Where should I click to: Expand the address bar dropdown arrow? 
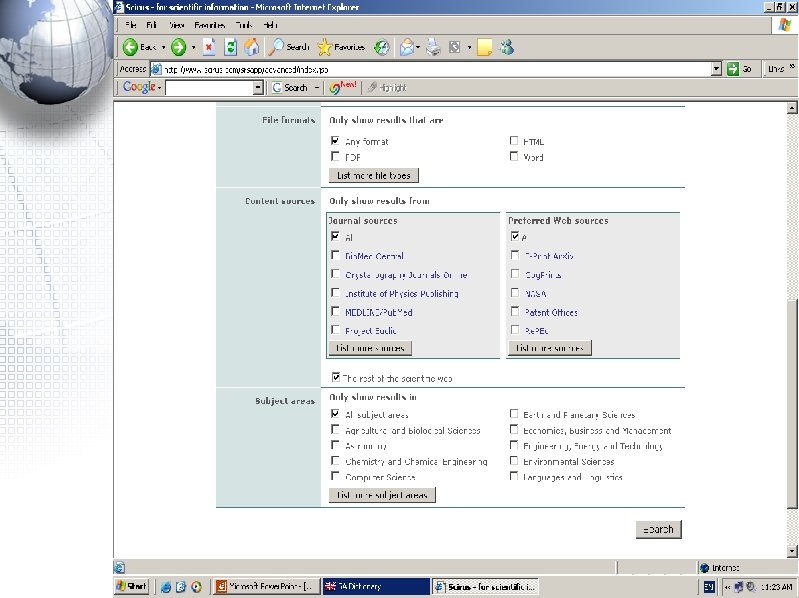point(716,69)
